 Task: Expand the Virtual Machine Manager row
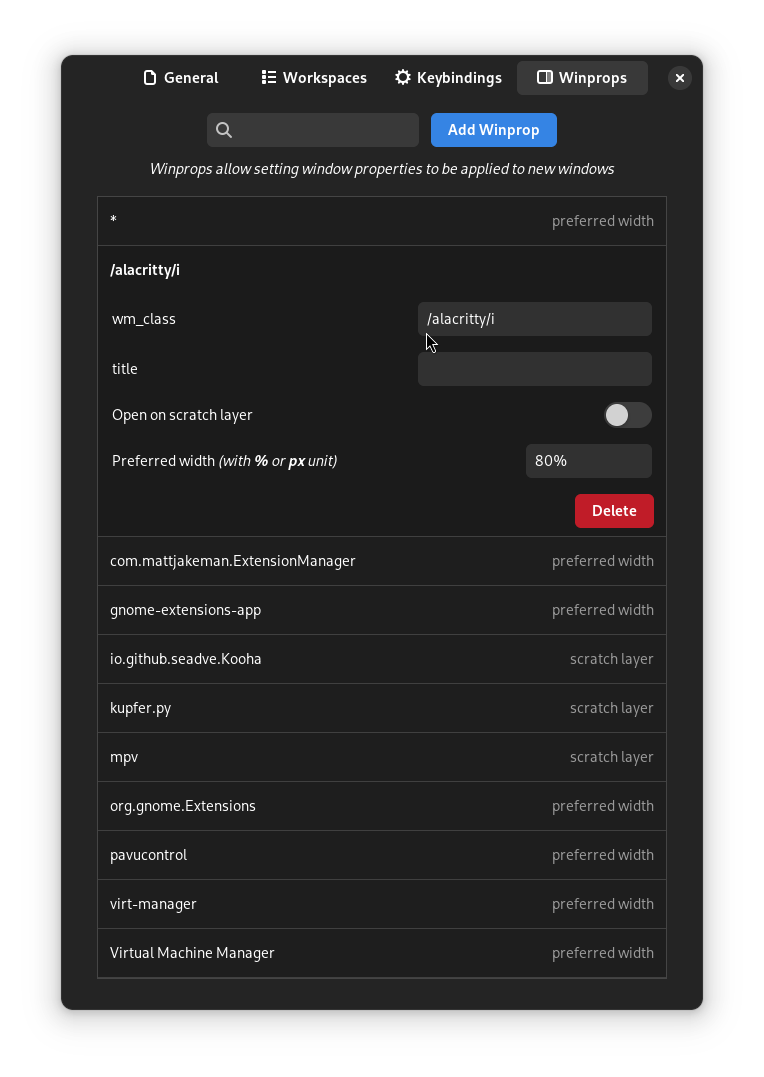(381, 953)
